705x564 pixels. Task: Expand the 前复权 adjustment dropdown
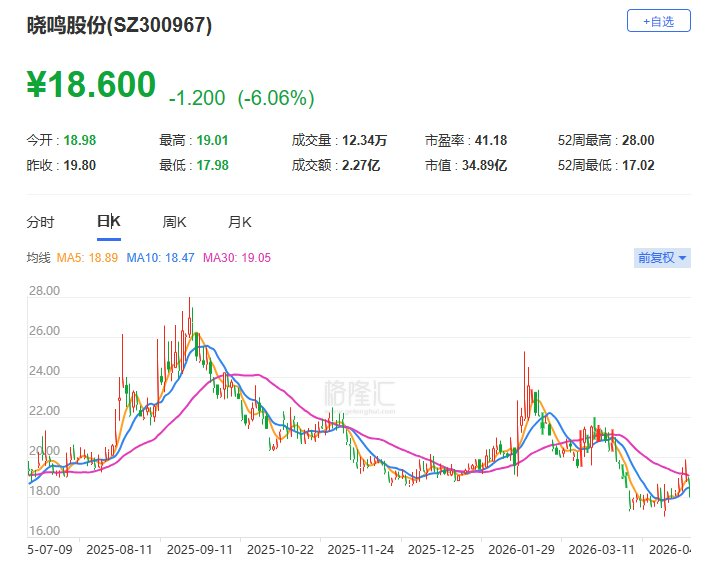(x=662, y=258)
